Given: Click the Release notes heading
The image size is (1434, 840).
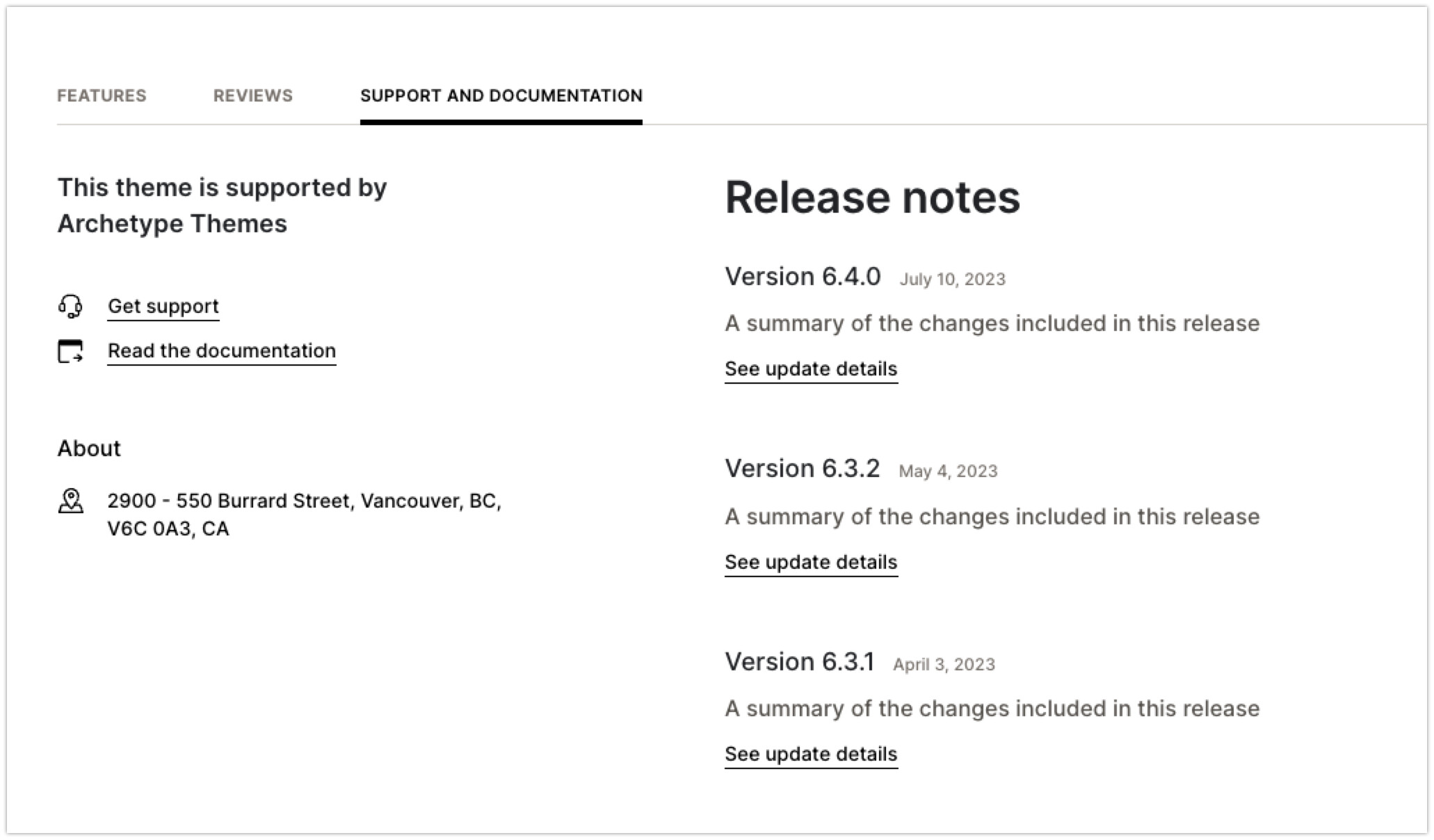Looking at the screenshot, I should tap(872, 197).
